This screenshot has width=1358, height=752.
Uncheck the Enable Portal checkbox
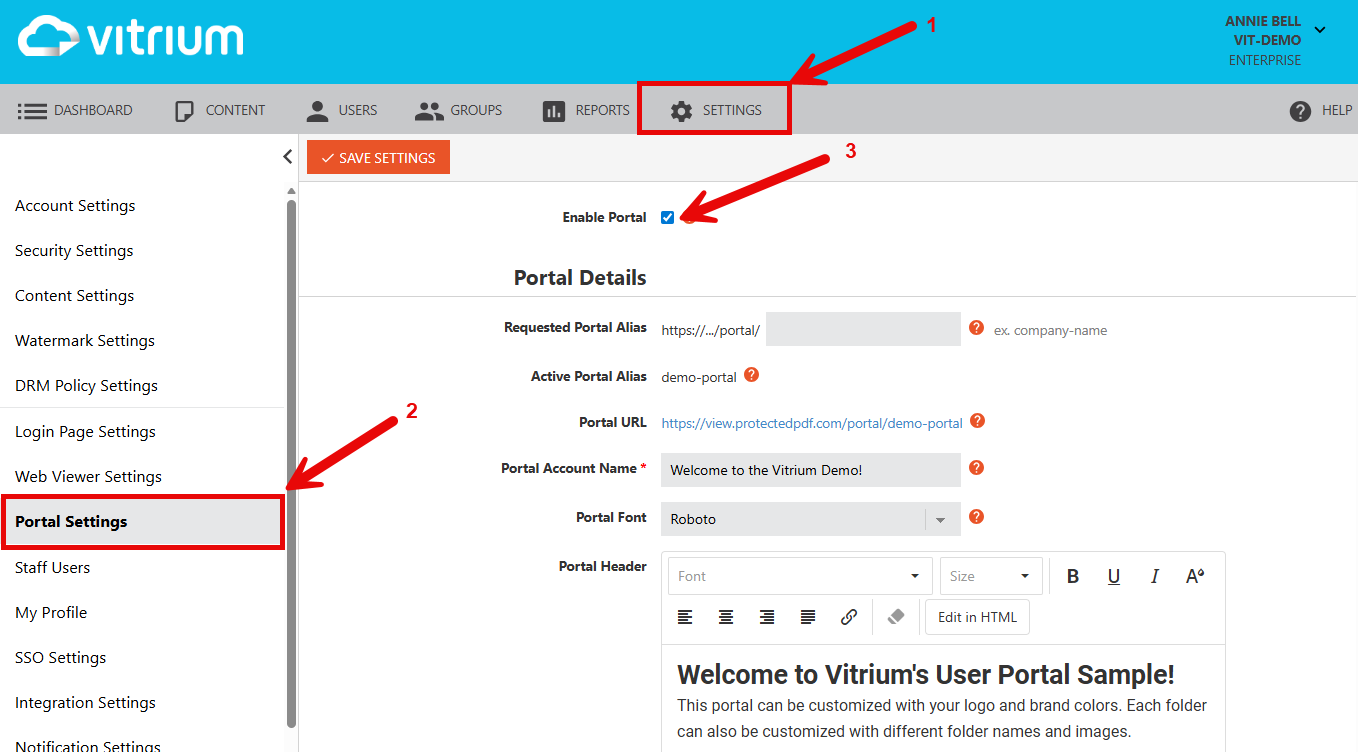667,217
